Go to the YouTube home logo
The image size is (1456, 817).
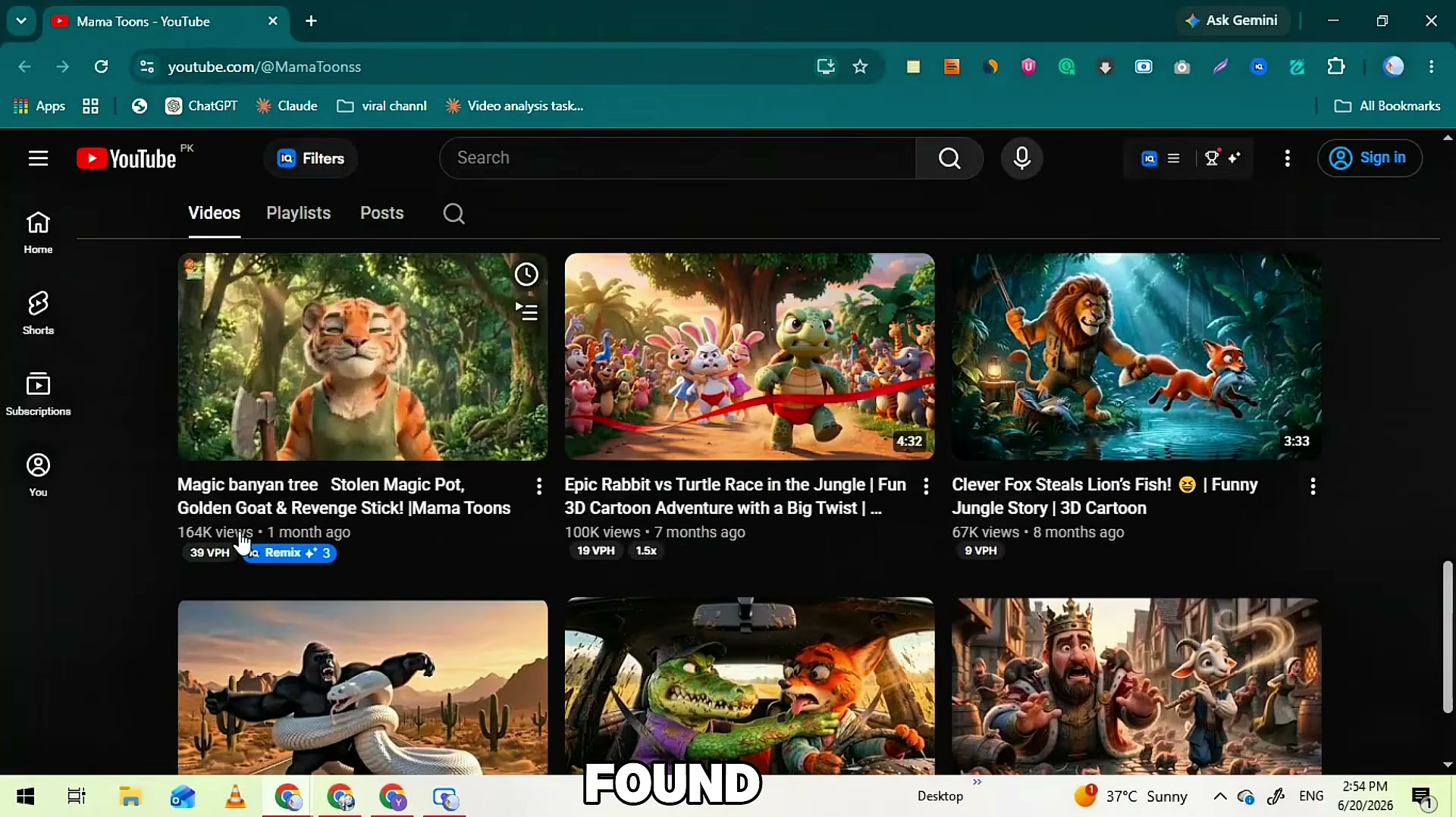tap(127, 158)
